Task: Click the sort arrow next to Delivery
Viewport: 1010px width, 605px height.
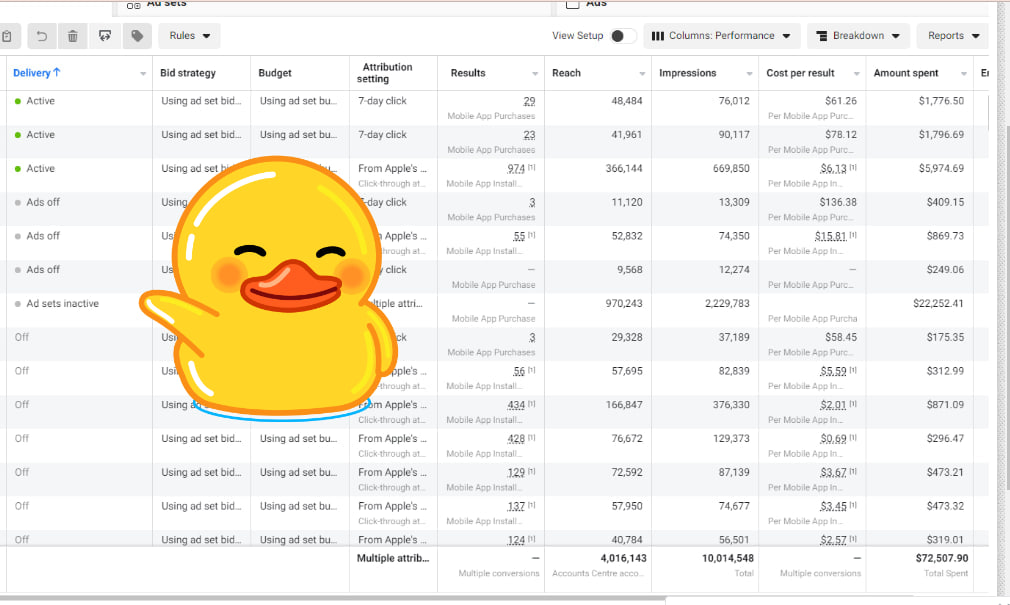Action: click(57, 72)
